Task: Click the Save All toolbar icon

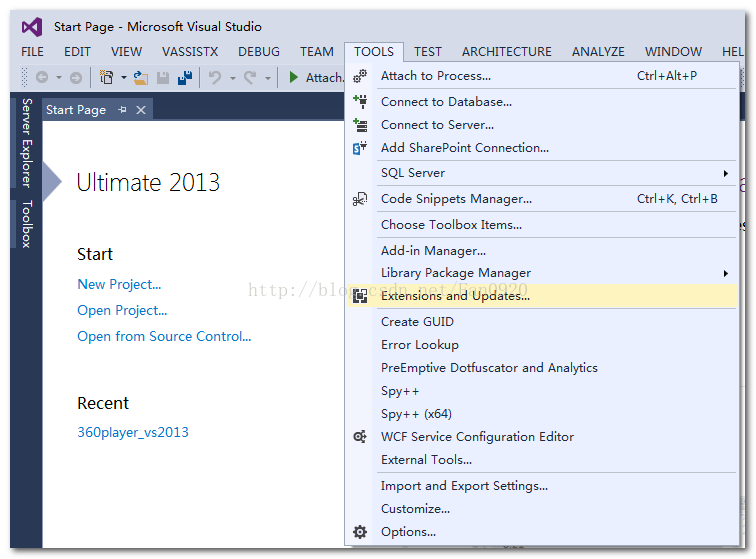Action: click(x=185, y=77)
